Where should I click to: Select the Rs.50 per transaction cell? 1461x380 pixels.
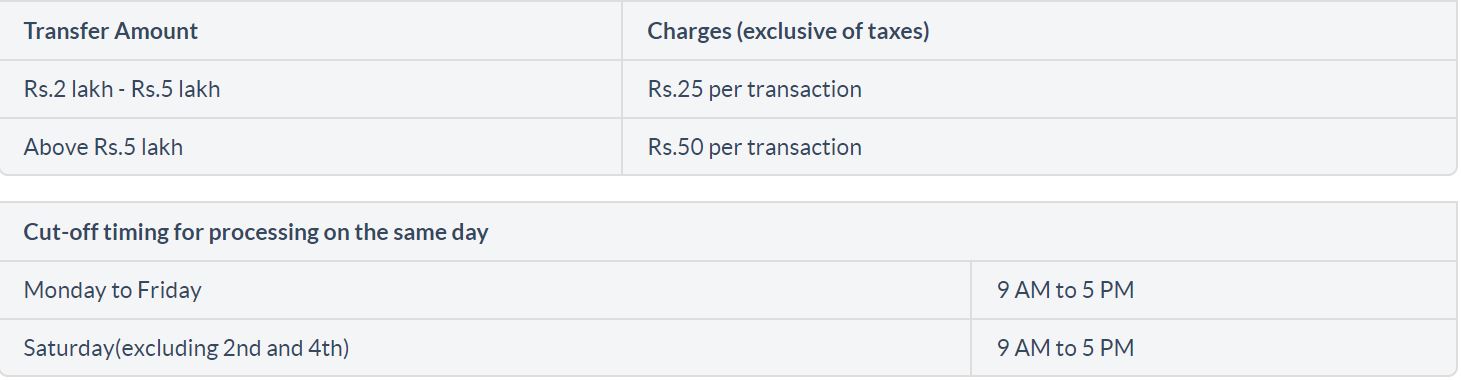[1039, 147]
